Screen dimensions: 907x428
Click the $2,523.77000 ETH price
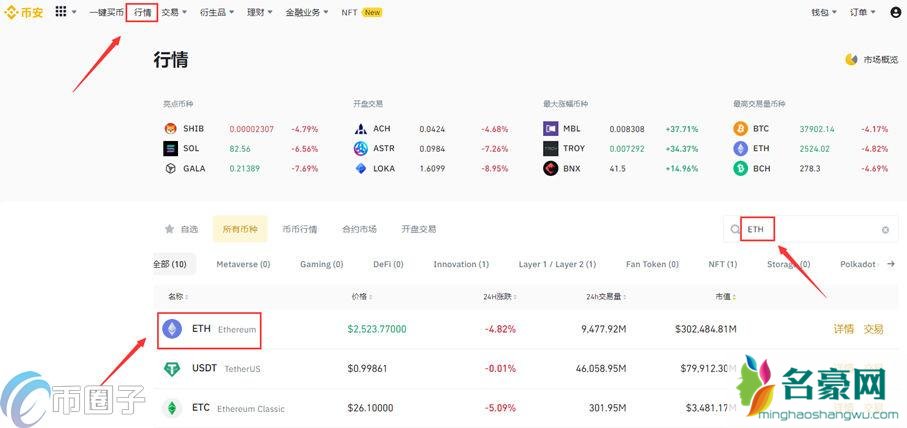click(377, 329)
